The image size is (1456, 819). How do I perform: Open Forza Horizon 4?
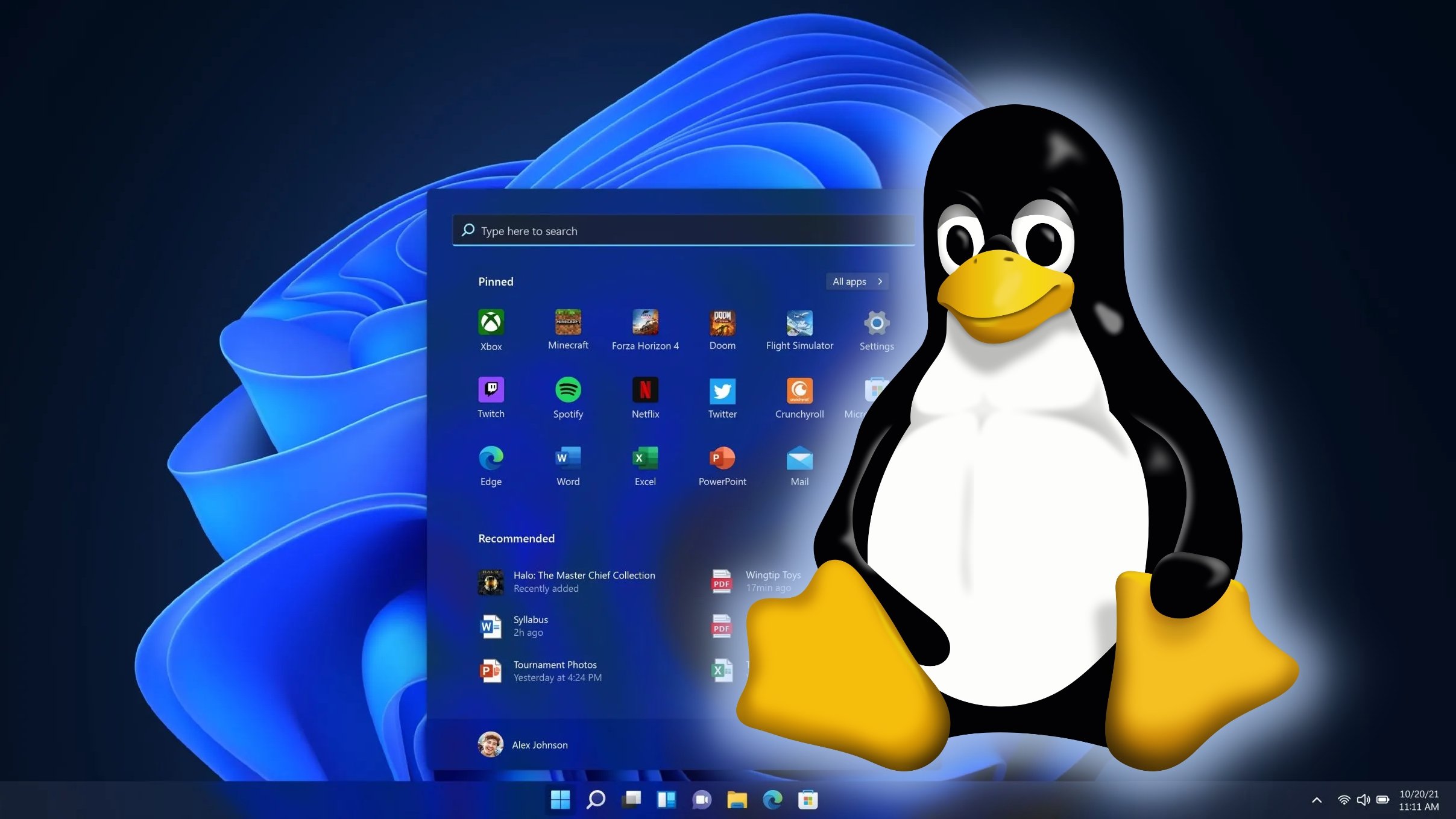coord(645,329)
